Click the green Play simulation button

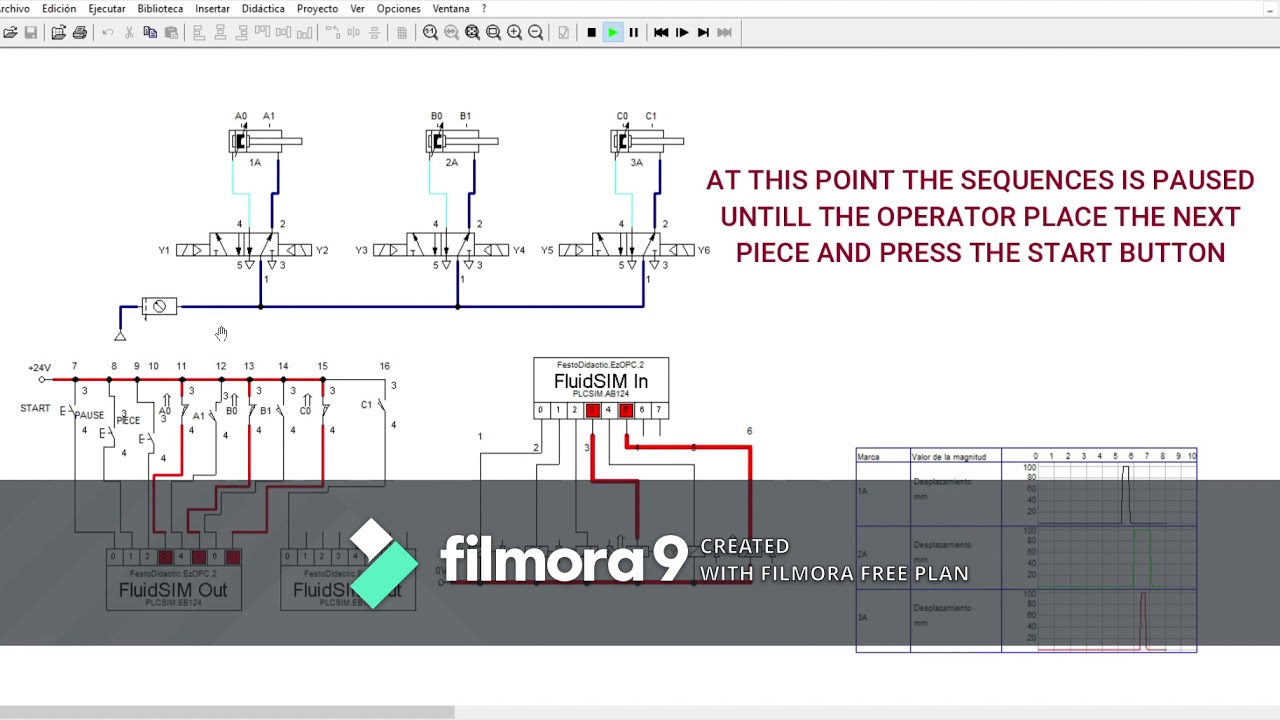point(612,33)
